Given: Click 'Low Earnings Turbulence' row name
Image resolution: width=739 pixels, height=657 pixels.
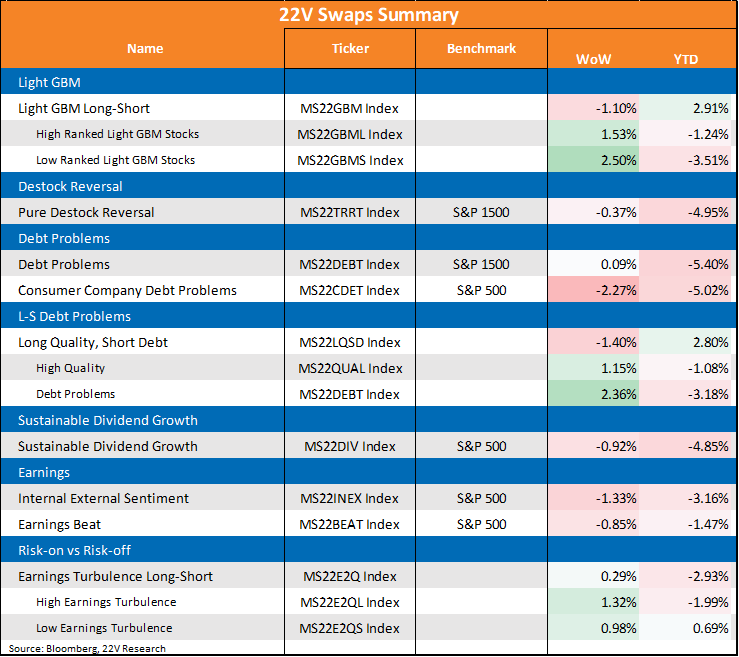Looking at the screenshot, I should pos(104,628).
